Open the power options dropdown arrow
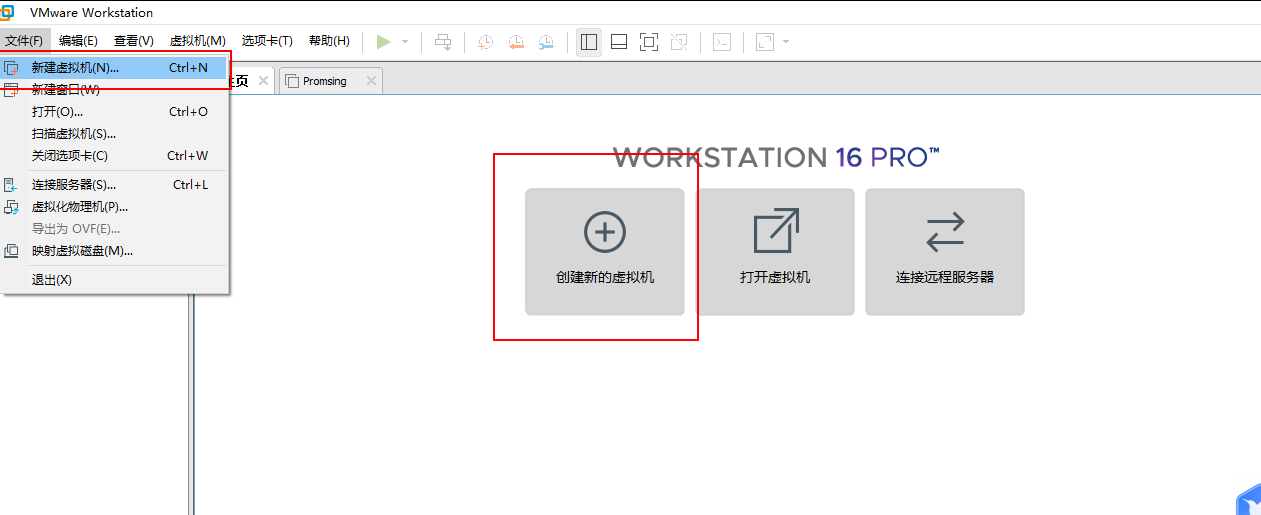This screenshot has height=515, width=1261. [405, 41]
